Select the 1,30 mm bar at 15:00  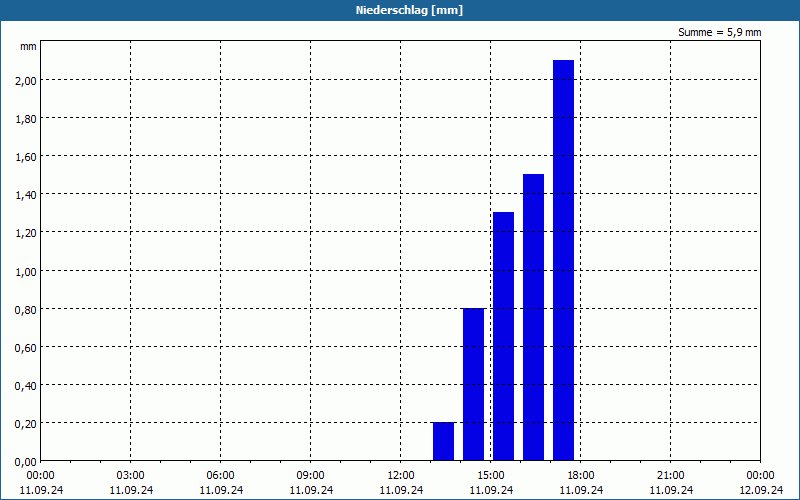(504, 336)
